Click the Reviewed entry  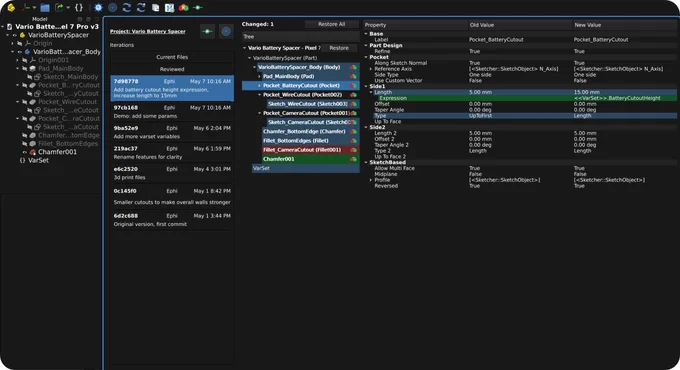172,69
